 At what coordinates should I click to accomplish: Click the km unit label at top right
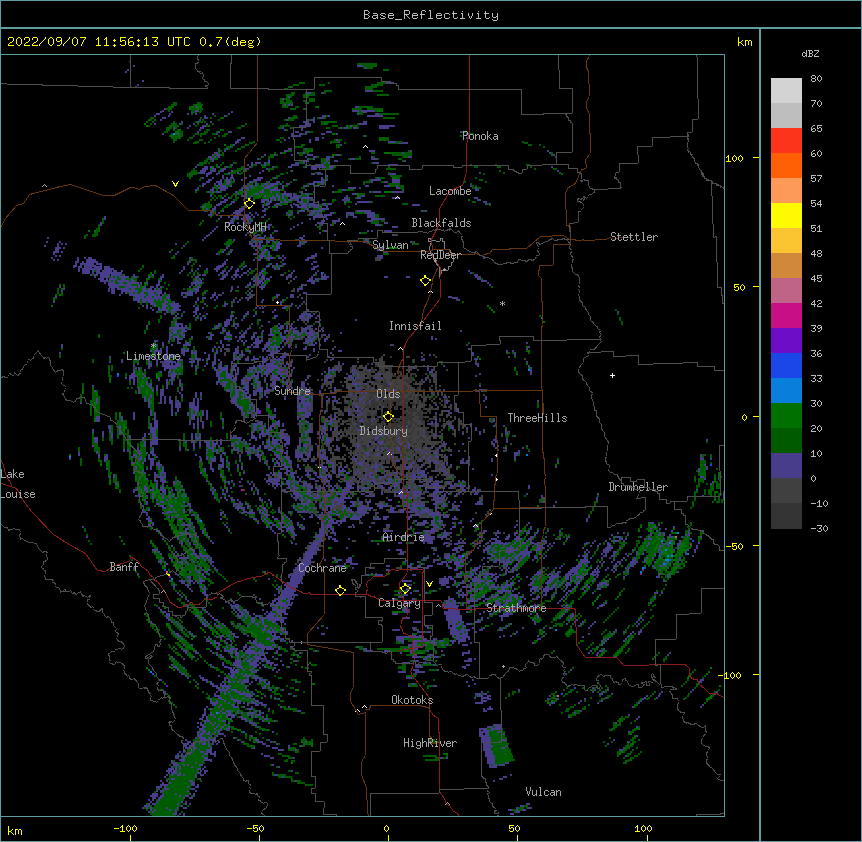pos(745,42)
